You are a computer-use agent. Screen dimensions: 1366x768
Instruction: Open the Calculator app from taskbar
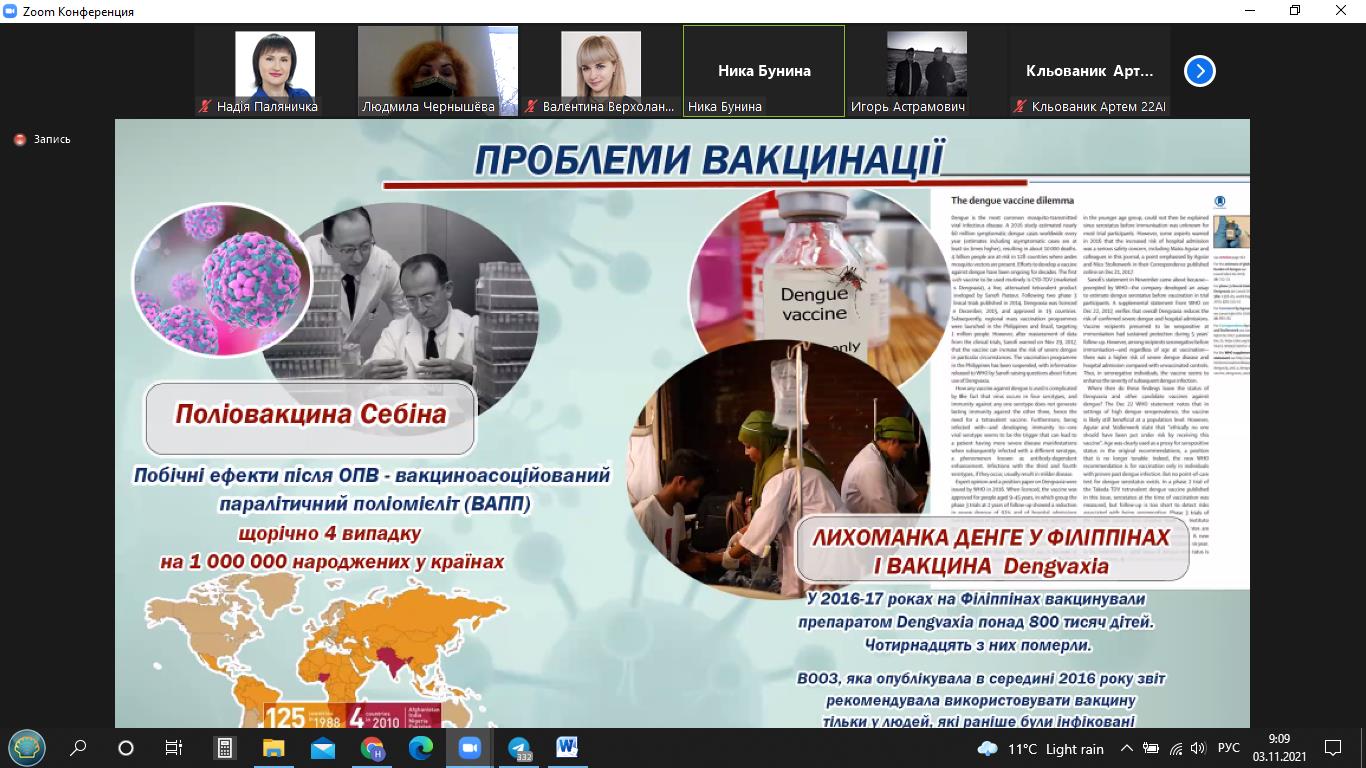pos(225,748)
